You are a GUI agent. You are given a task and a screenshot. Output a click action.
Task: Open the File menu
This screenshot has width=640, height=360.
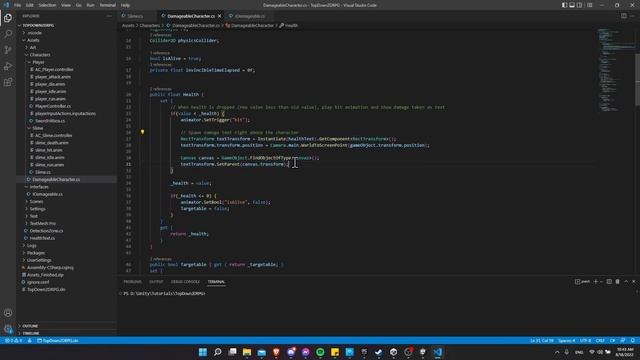click(x=17, y=5)
